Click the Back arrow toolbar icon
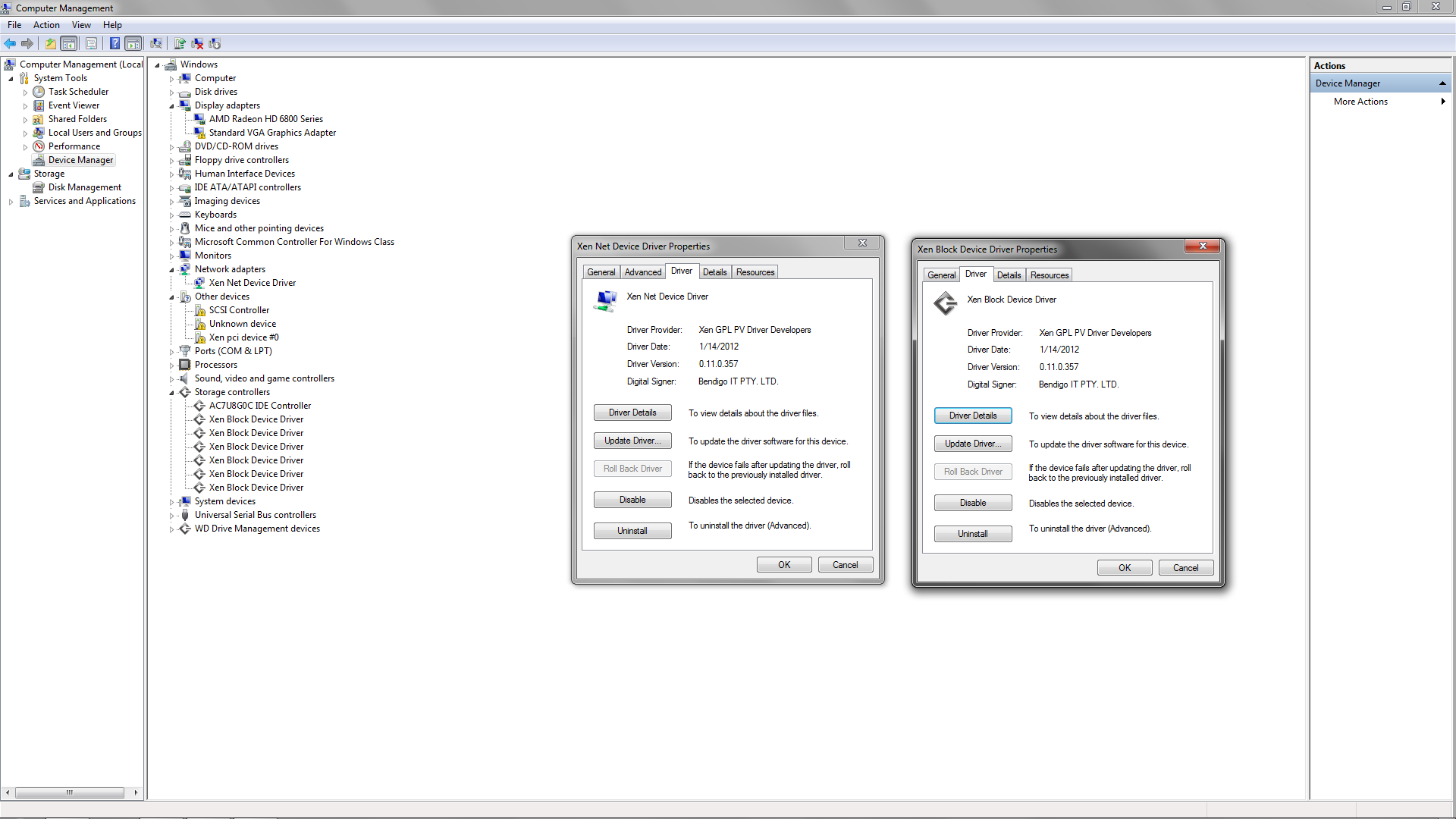Image resolution: width=1456 pixels, height=819 pixels. [10, 43]
